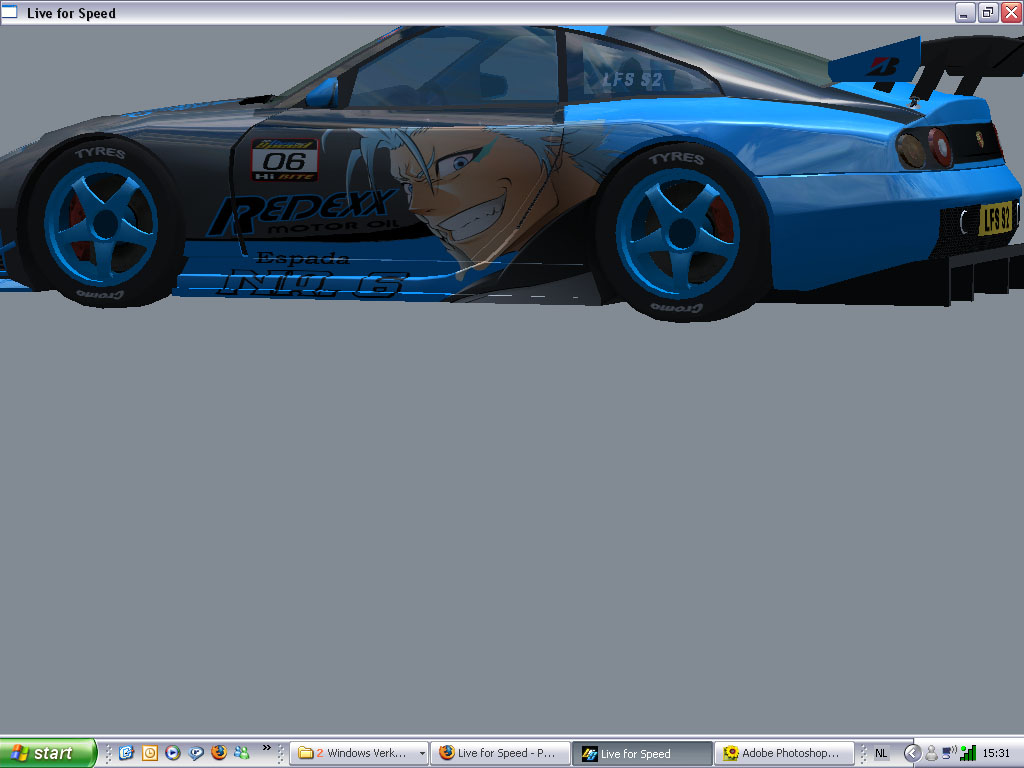The height and width of the screenshot is (768, 1024).
Task: Open the NL language bar indicator
Action: click(x=880, y=754)
